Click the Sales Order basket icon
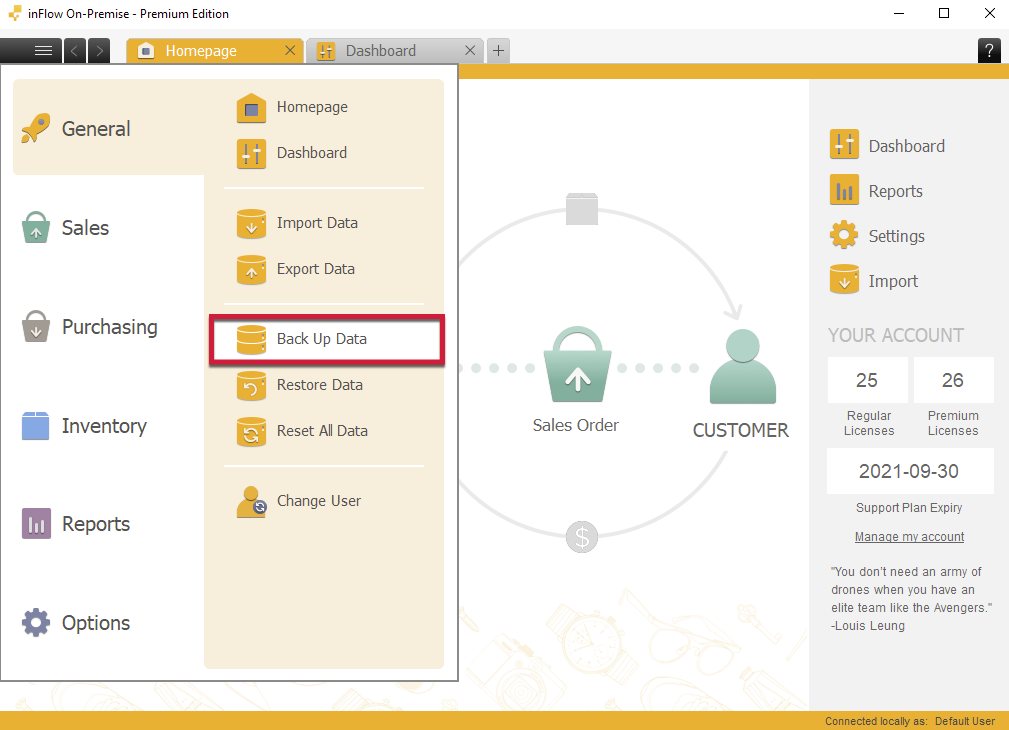 tap(577, 366)
